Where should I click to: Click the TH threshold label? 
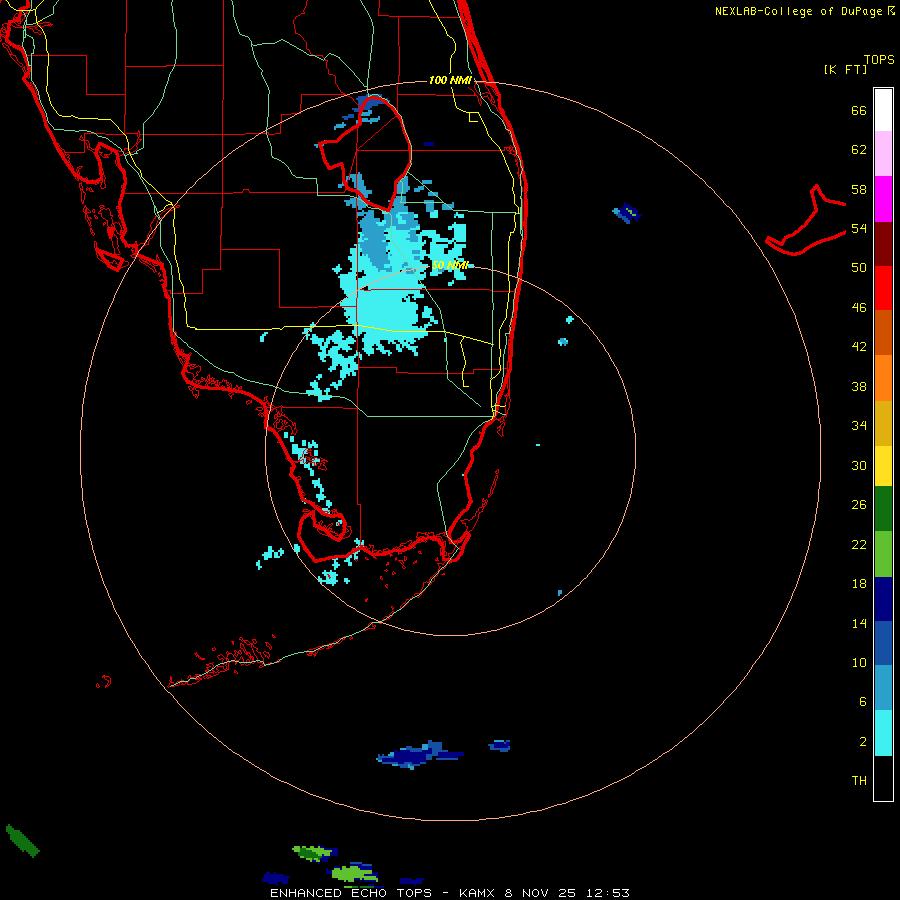859,781
